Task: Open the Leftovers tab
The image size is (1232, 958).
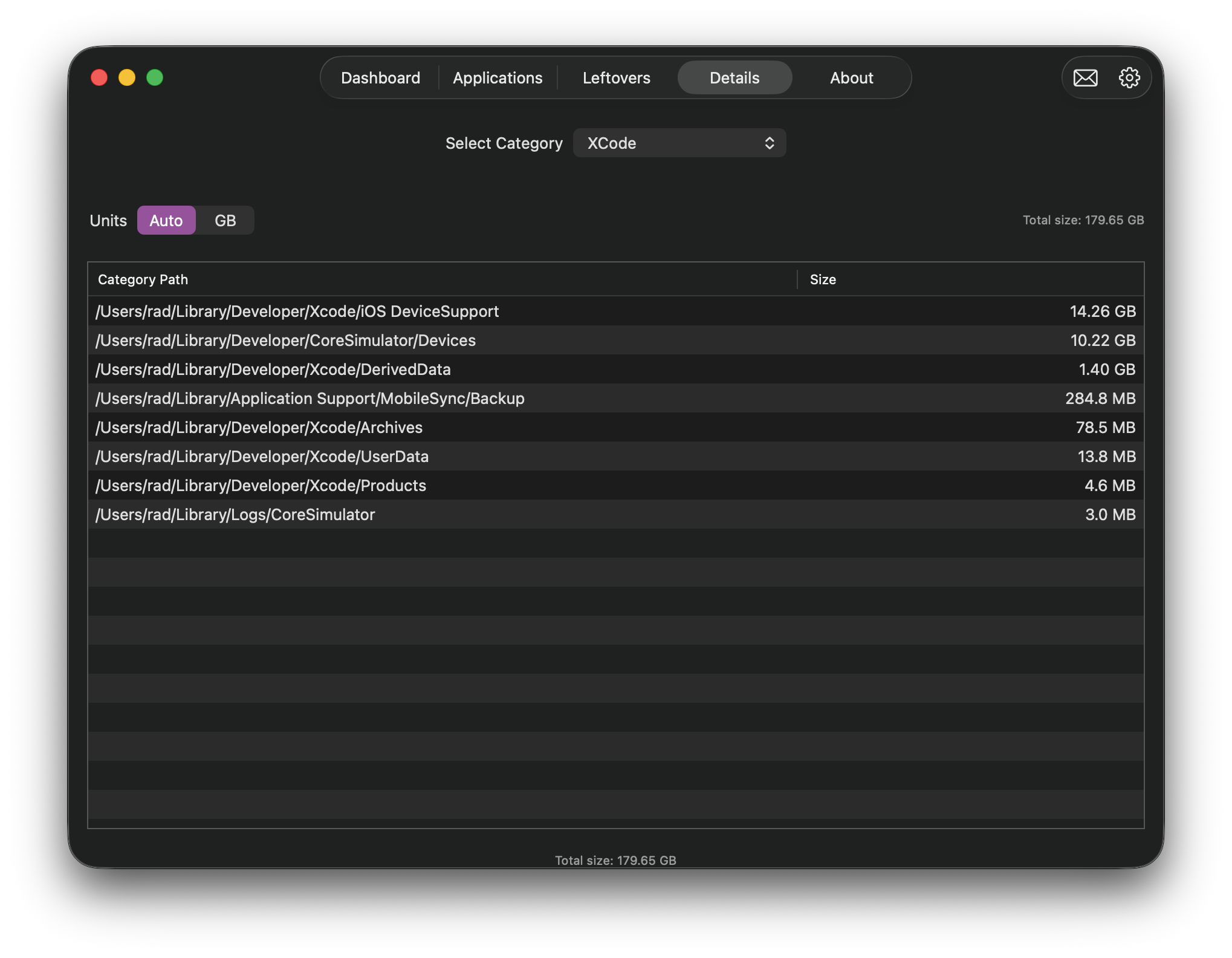Action: coord(616,78)
